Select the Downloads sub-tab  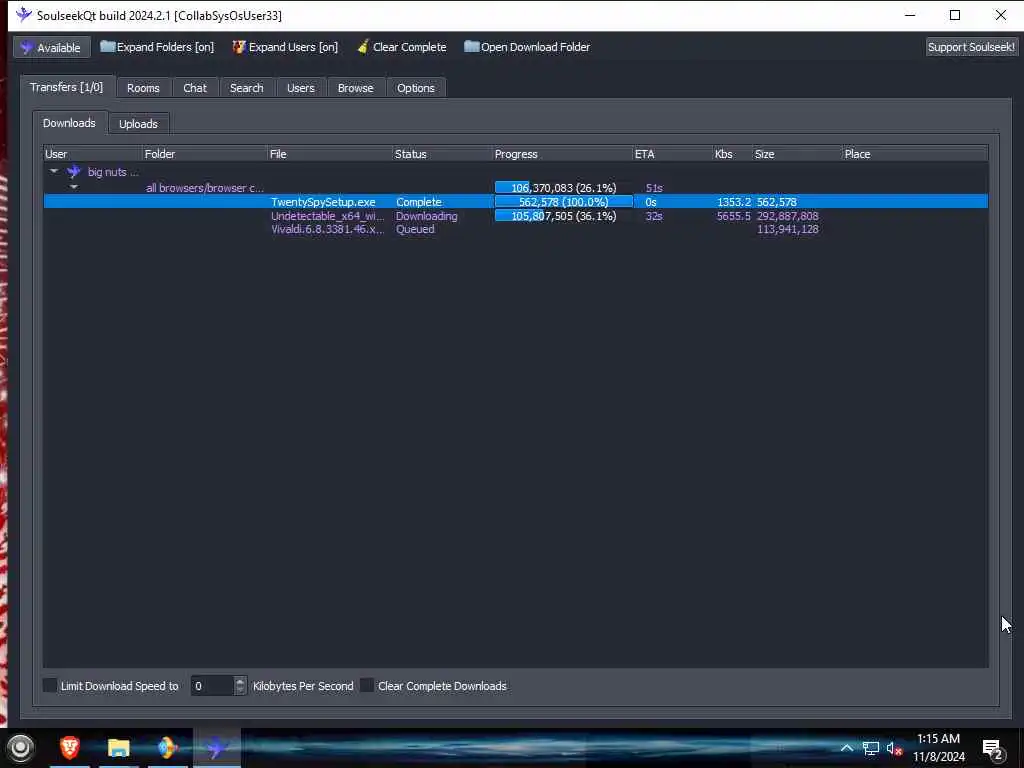pyautogui.click(x=69, y=123)
